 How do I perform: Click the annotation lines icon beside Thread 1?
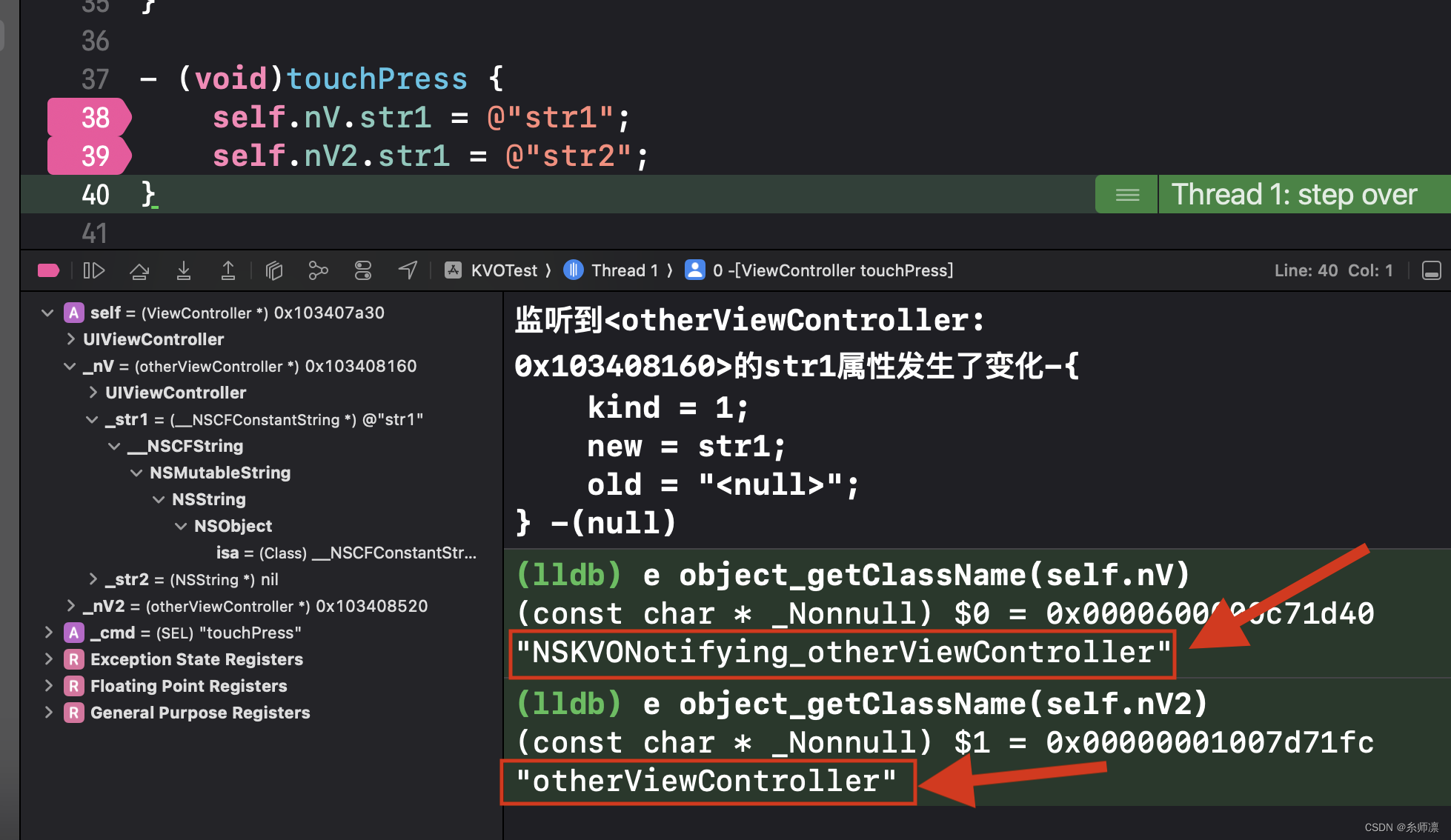pyautogui.click(x=1127, y=195)
